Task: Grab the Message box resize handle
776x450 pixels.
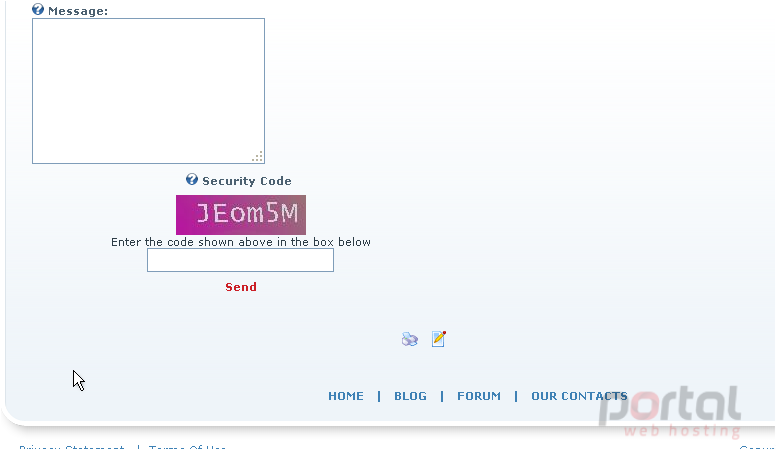Action: pyautogui.click(x=258, y=157)
